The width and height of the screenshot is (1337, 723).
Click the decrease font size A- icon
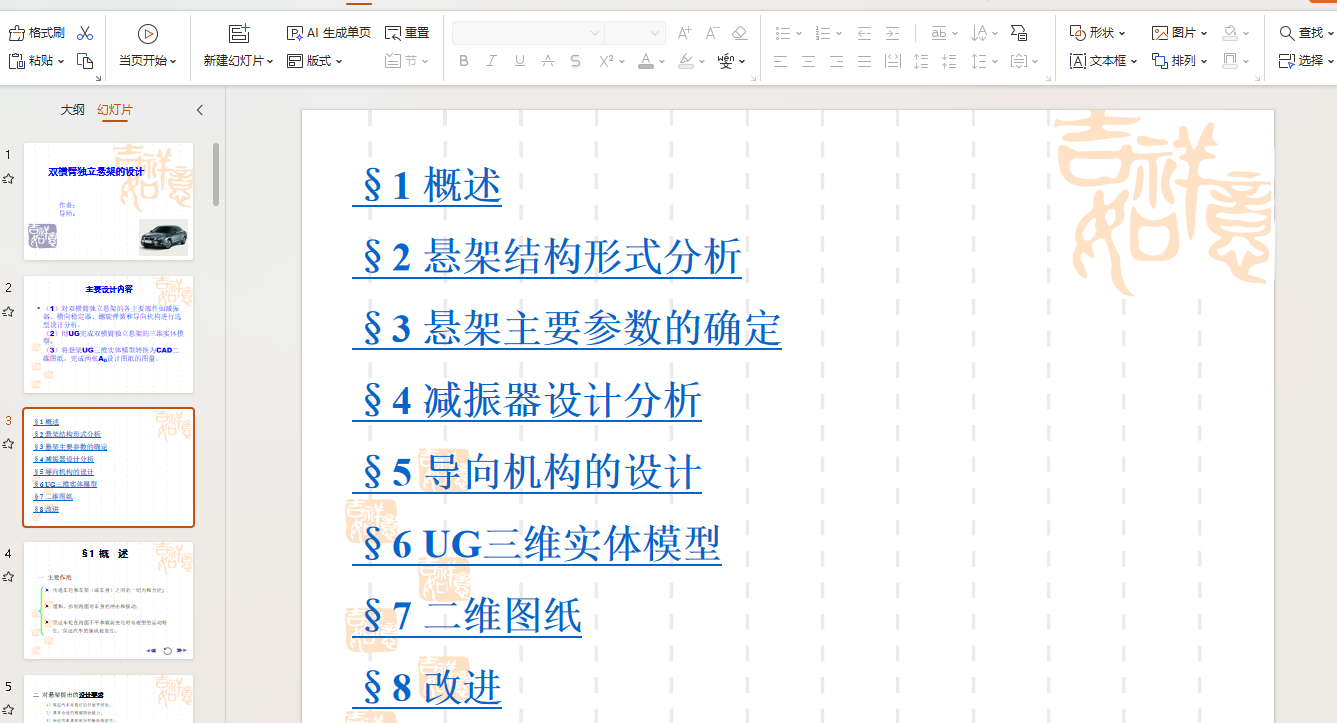pyautogui.click(x=712, y=33)
